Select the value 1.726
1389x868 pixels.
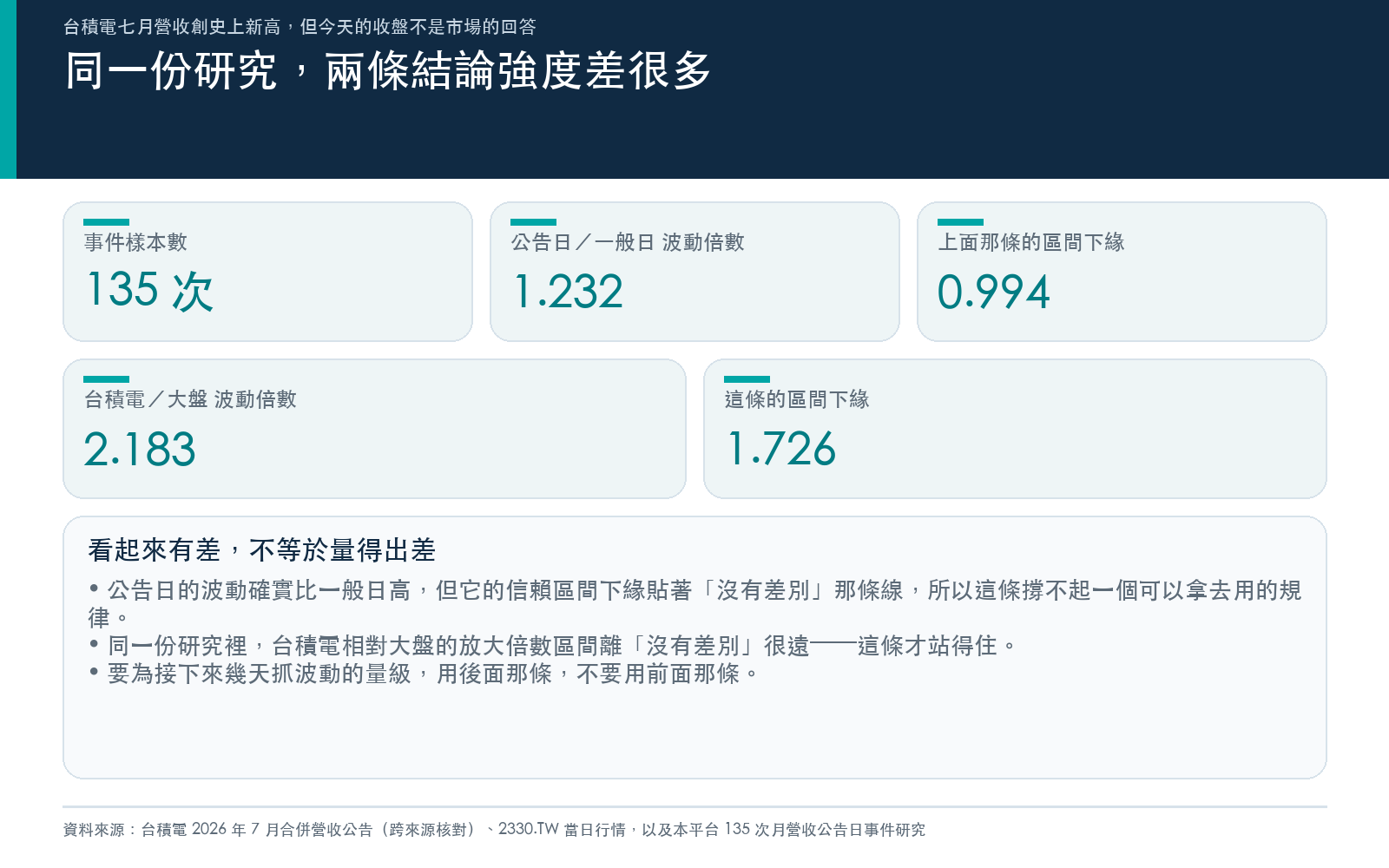click(781, 449)
